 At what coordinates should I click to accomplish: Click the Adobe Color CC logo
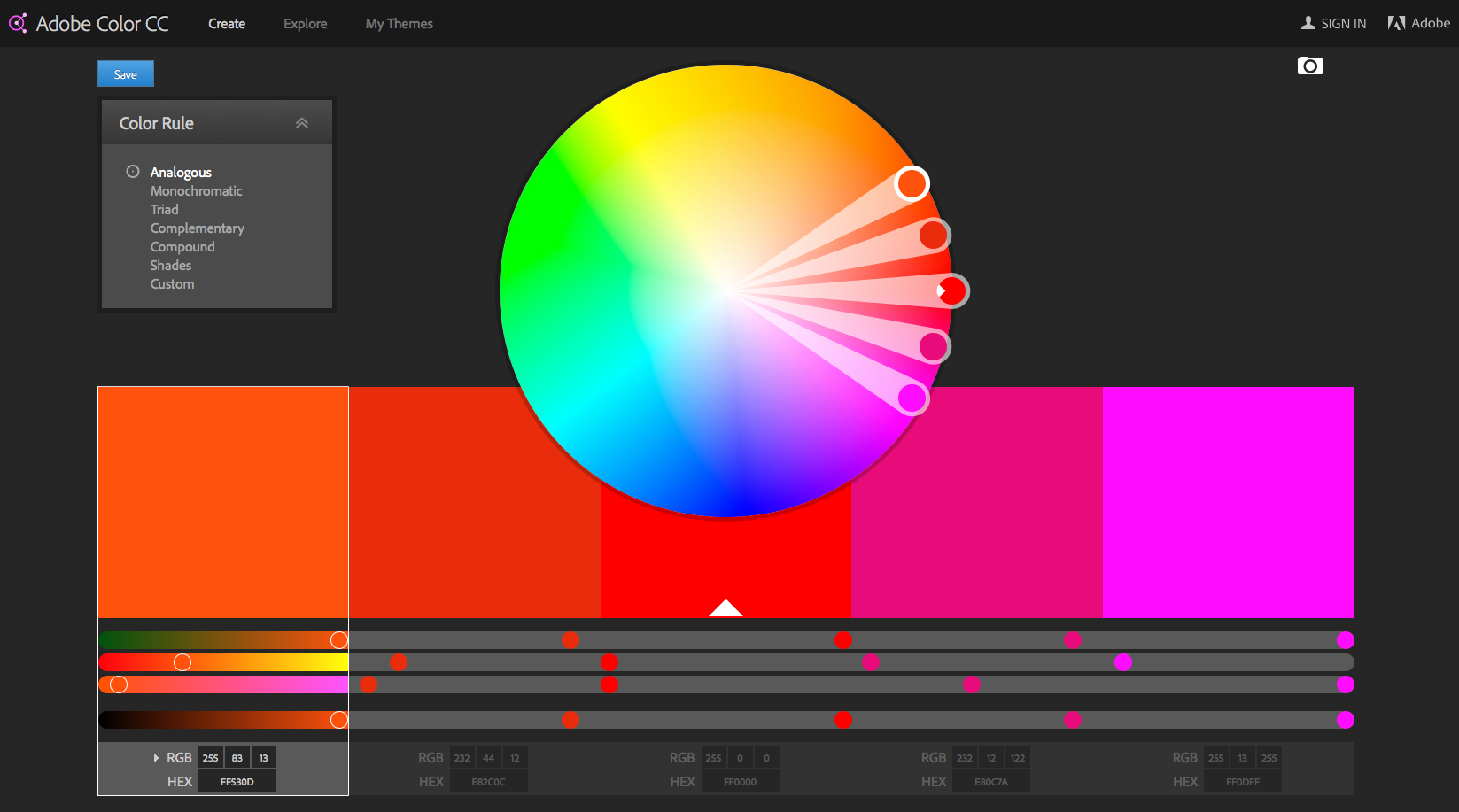tap(89, 23)
